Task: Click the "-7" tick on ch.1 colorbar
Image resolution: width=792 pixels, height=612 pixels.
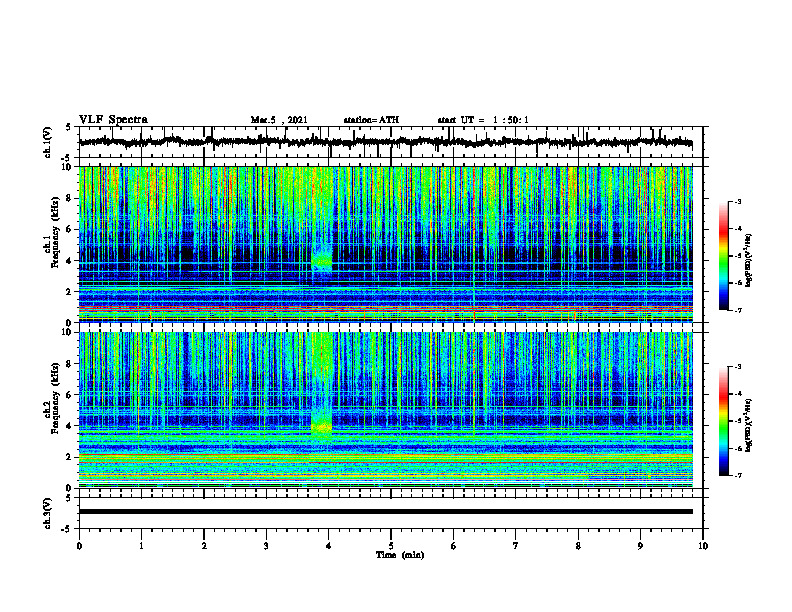Action: pos(737,311)
